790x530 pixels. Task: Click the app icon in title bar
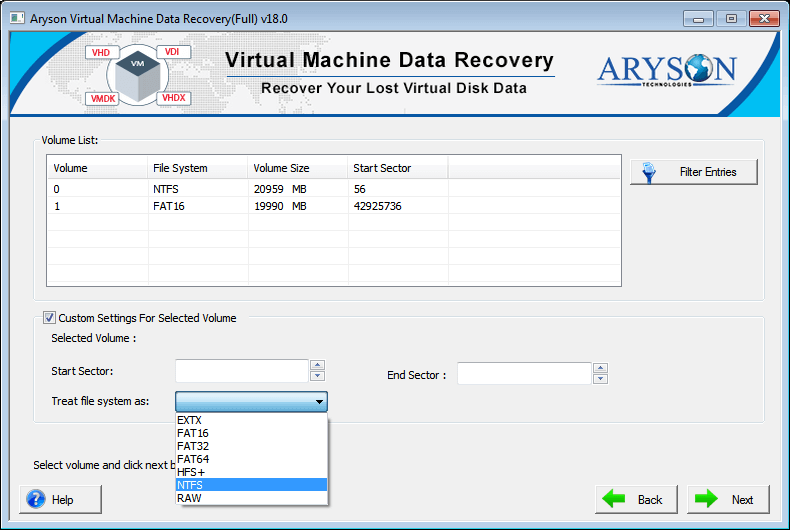coord(17,18)
